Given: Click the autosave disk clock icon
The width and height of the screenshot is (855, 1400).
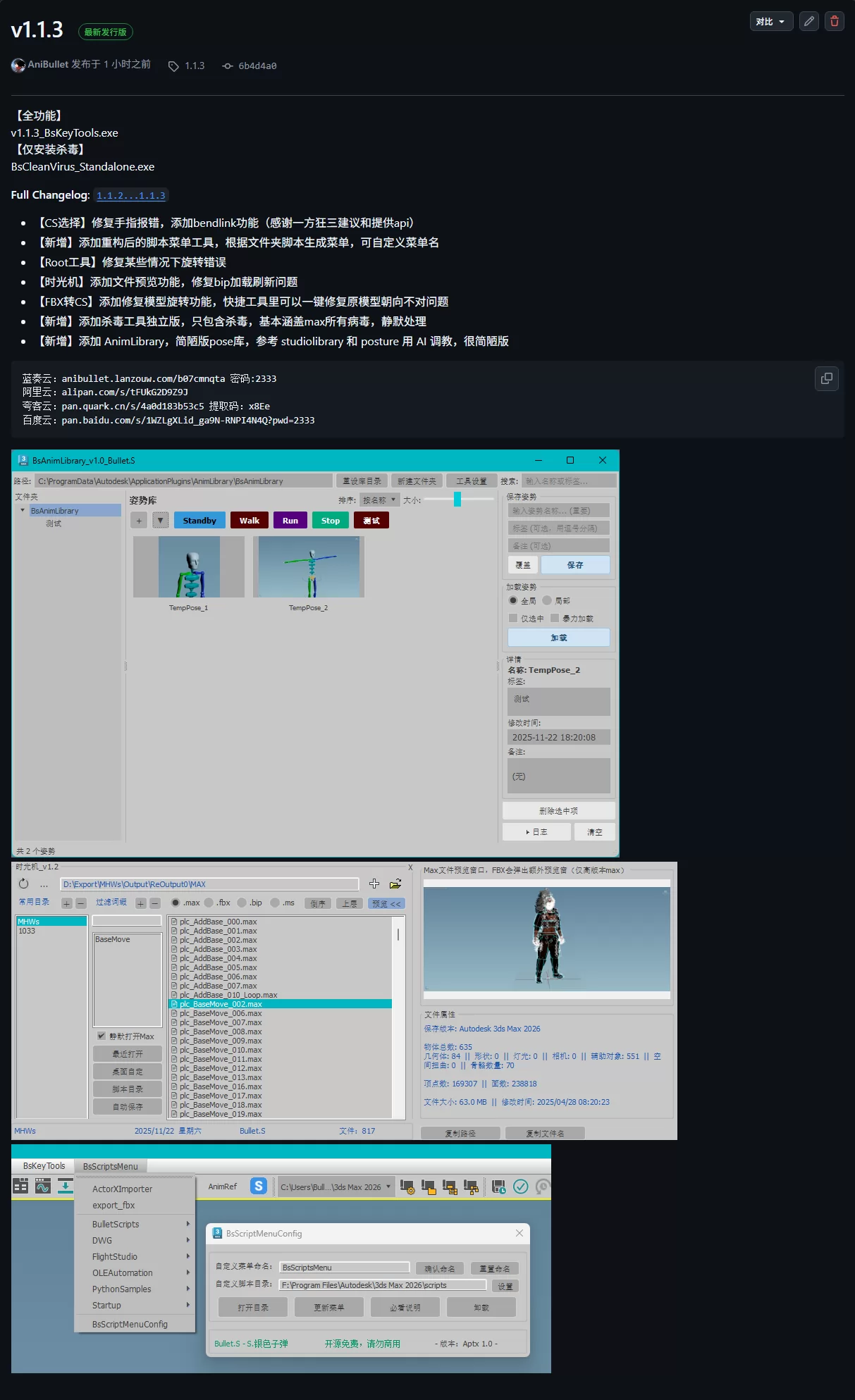Looking at the screenshot, I should coord(499,1187).
